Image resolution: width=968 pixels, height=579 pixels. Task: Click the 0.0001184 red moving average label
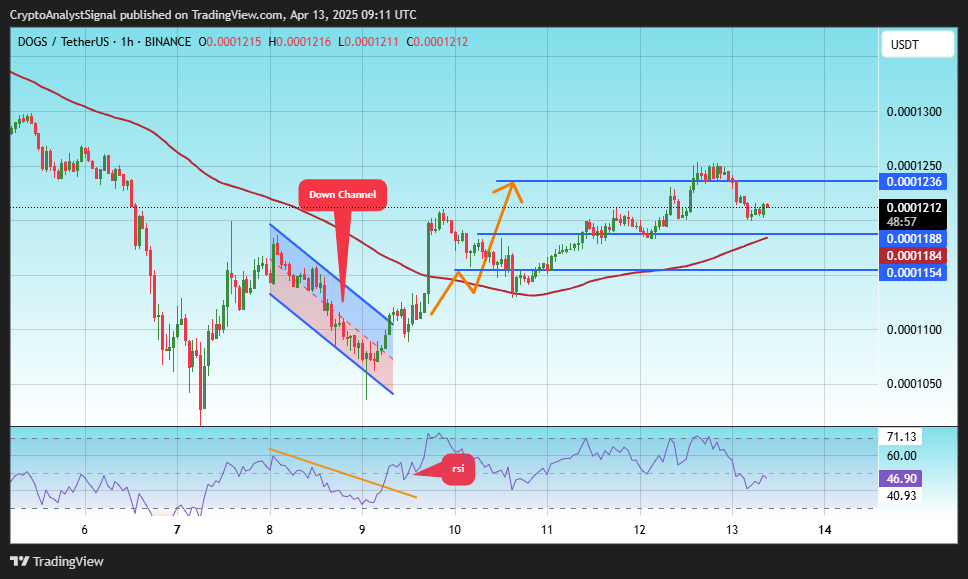(x=912, y=256)
